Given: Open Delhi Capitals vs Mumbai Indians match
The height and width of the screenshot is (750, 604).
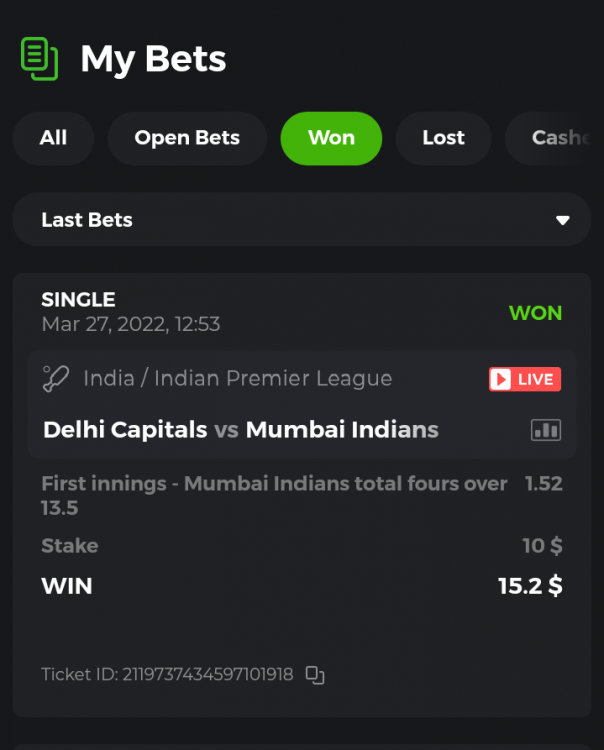Looking at the screenshot, I should [241, 430].
